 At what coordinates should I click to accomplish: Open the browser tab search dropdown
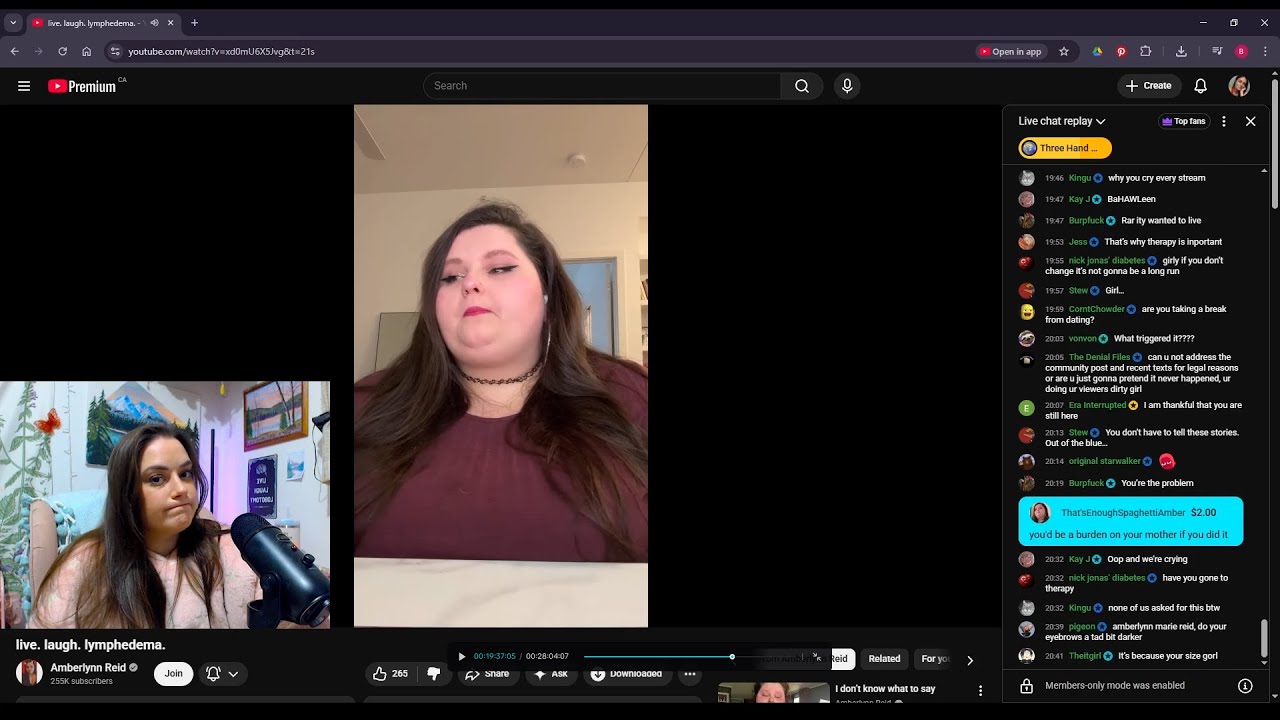(13, 23)
